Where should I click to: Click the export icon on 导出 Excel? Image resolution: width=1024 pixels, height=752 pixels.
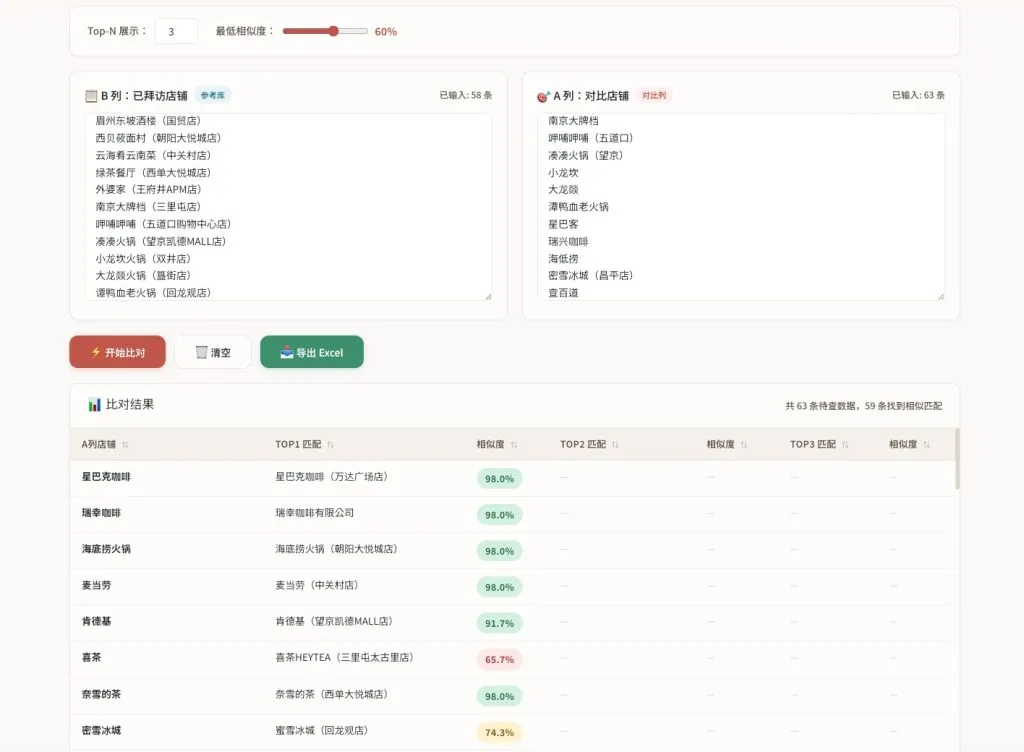(287, 352)
